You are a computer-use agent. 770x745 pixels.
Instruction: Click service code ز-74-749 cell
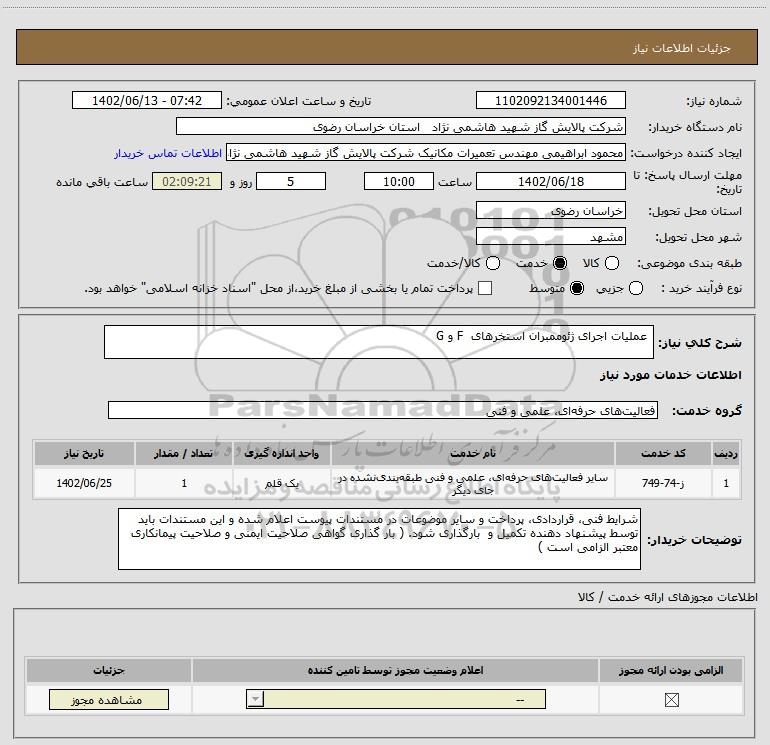tap(663, 483)
